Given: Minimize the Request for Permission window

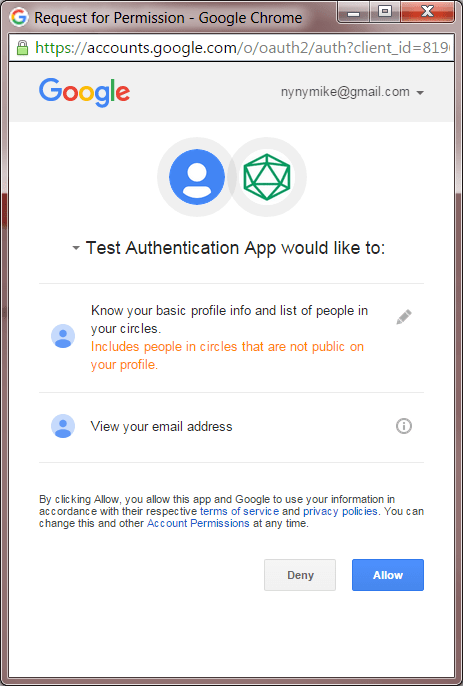Looking at the screenshot, I should [354, 12].
